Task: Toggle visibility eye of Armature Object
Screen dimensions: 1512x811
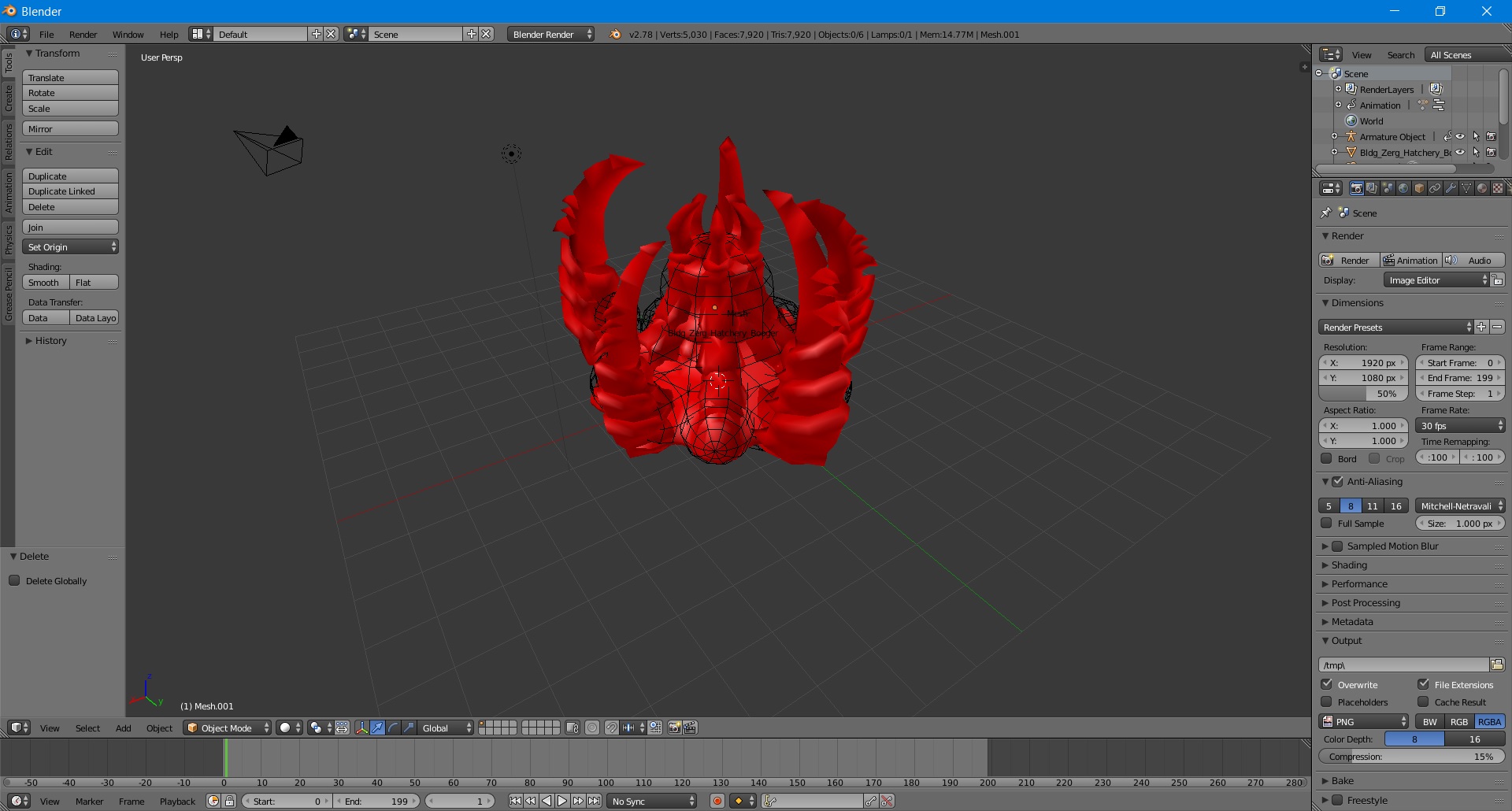Action: tap(1460, 136)
